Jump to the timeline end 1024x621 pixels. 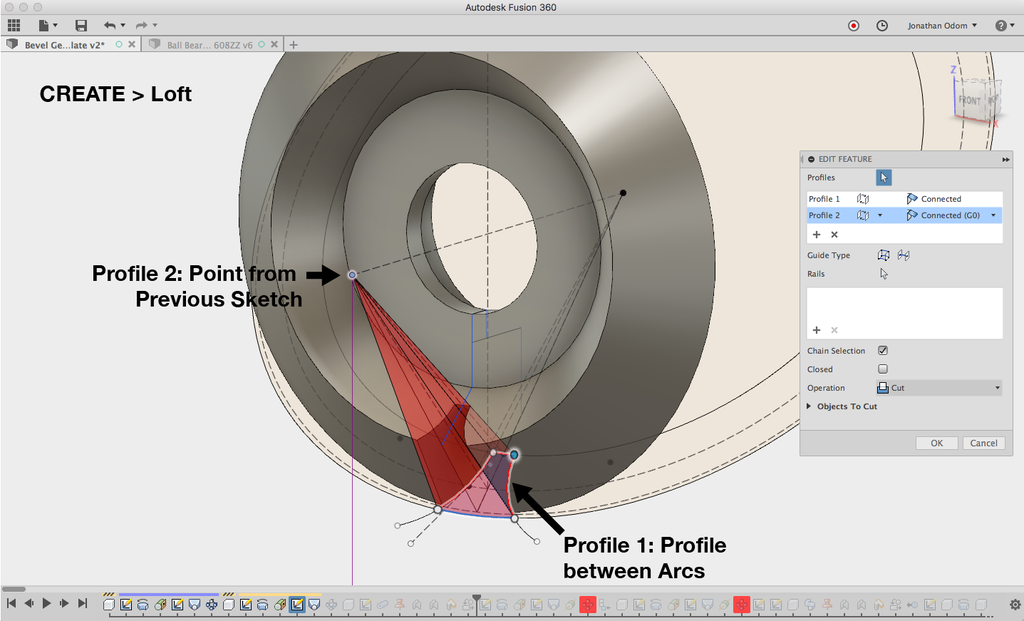point(82,603)
